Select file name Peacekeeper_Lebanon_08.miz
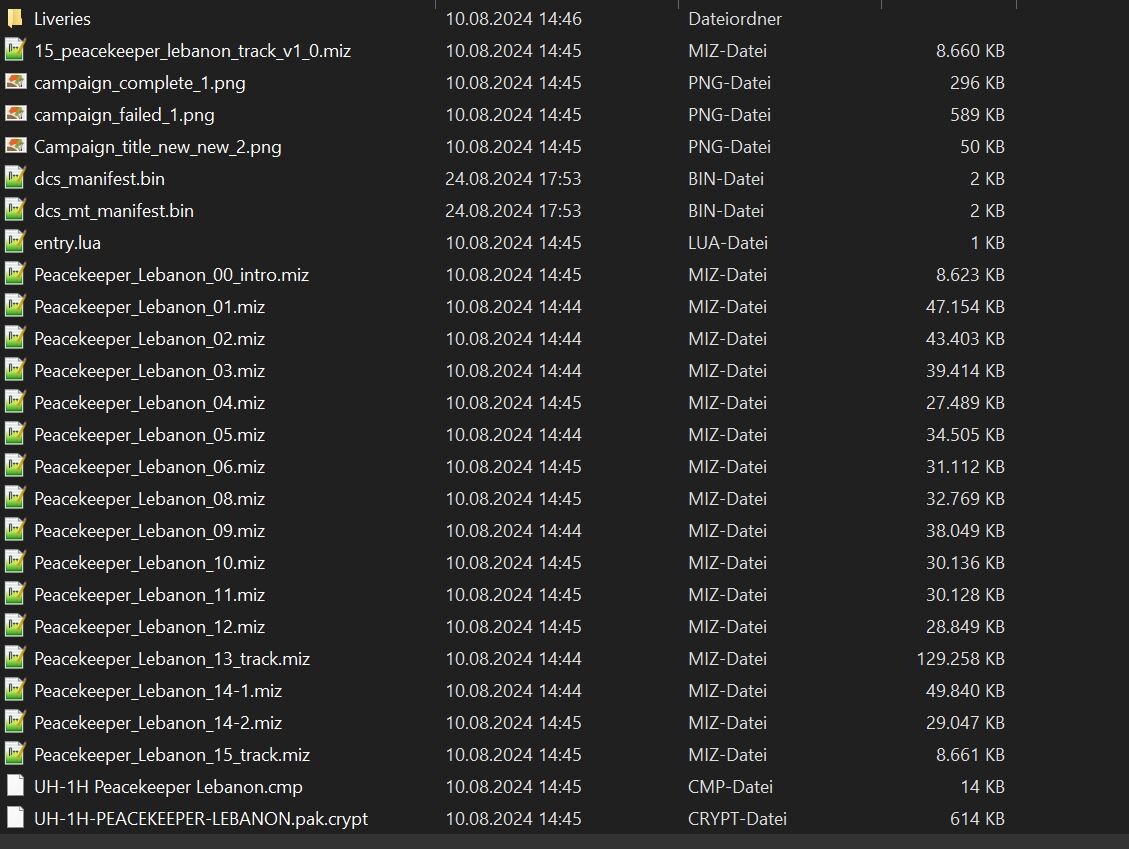1129x849 pixels. point(149,498)
